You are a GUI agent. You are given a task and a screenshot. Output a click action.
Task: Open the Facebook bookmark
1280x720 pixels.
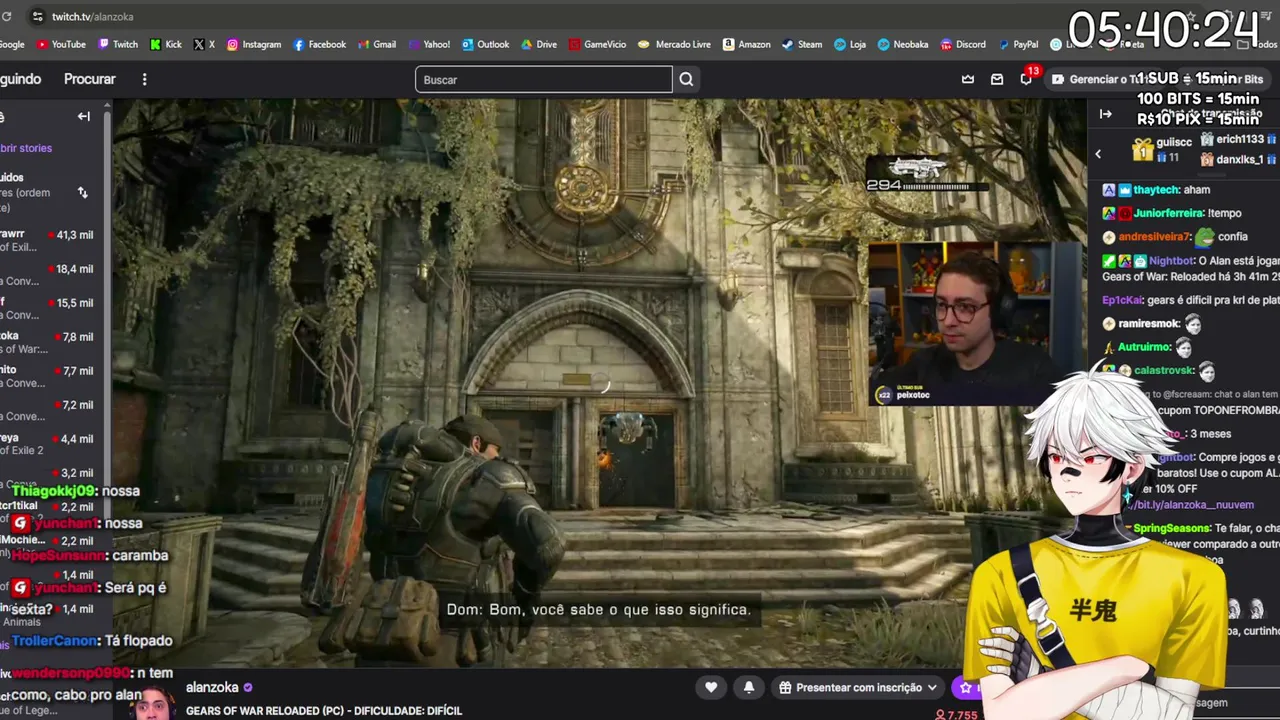click(x=319, y=44)
